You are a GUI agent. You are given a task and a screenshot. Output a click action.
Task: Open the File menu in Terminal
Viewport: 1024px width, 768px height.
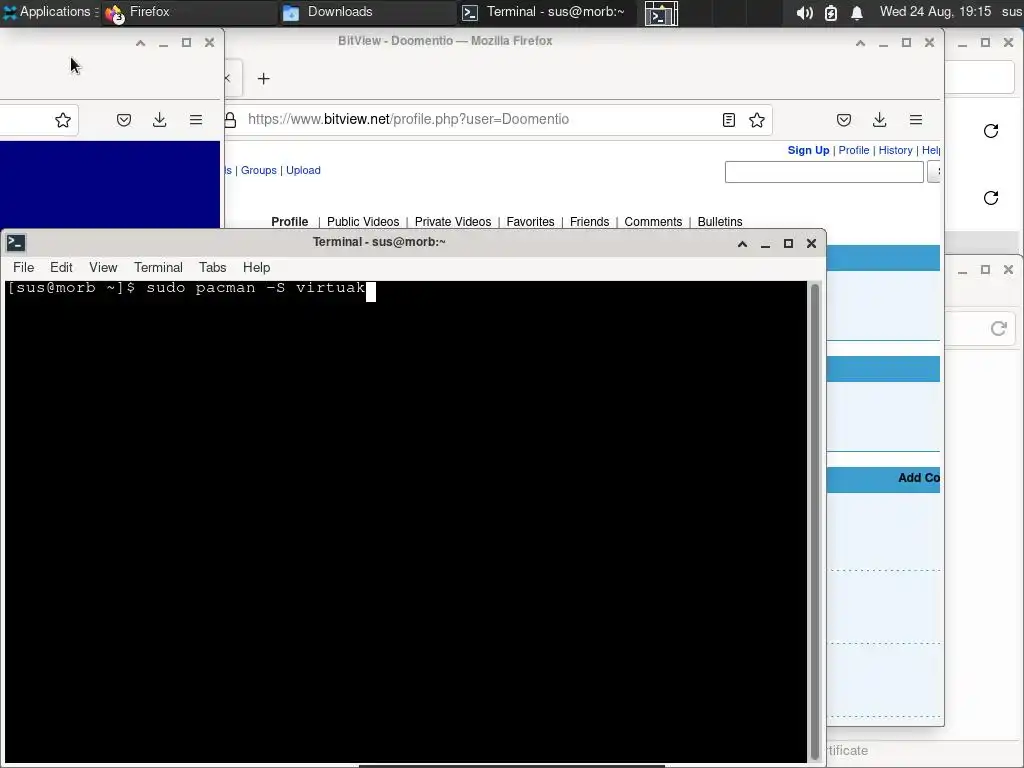click(24, 268)
